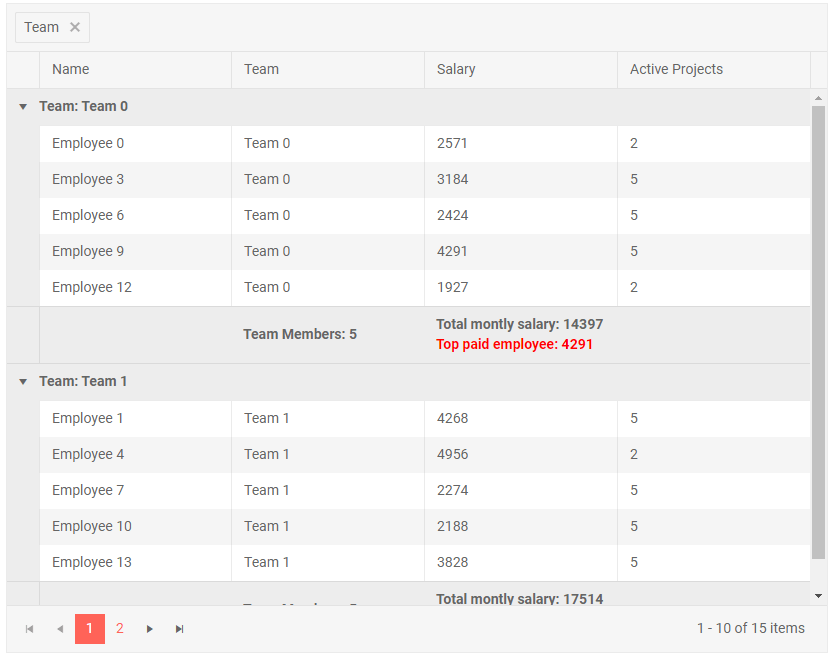838x661 pixels.
Task: Remove the Team grouping chip
Action: (x=75, y=27)
